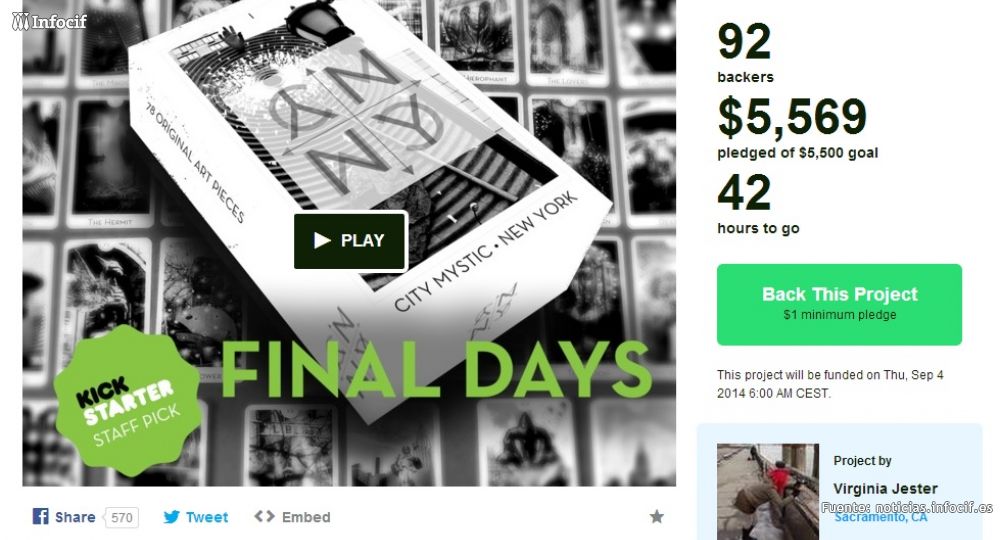Click the Twitter bird icon
The height and width of the screenshot is (540, 1000).
(x=171, y=517)
